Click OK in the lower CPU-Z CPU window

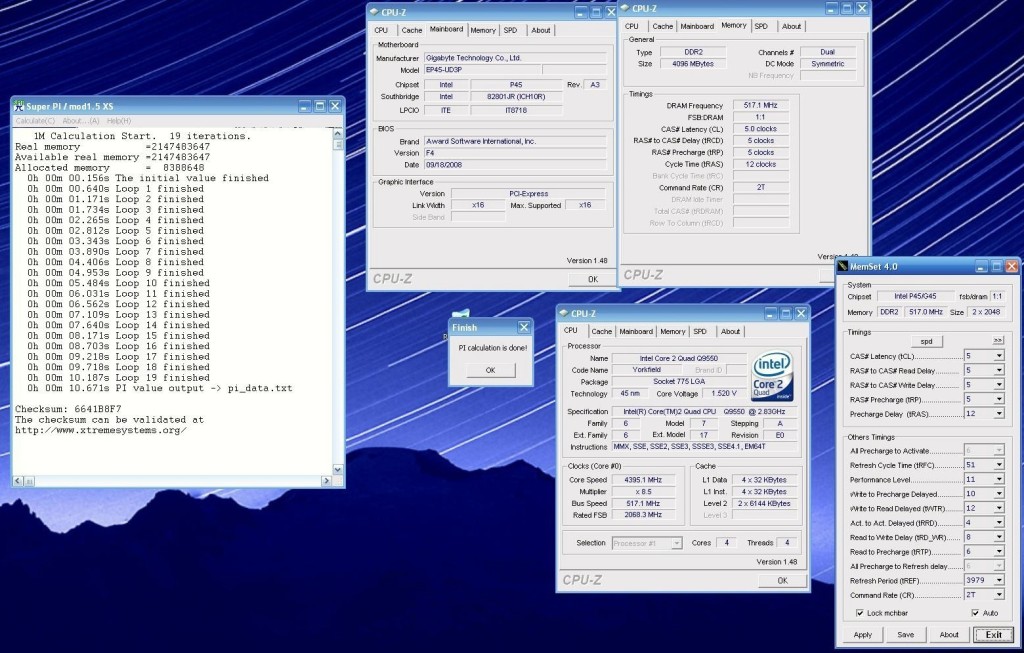782,581
